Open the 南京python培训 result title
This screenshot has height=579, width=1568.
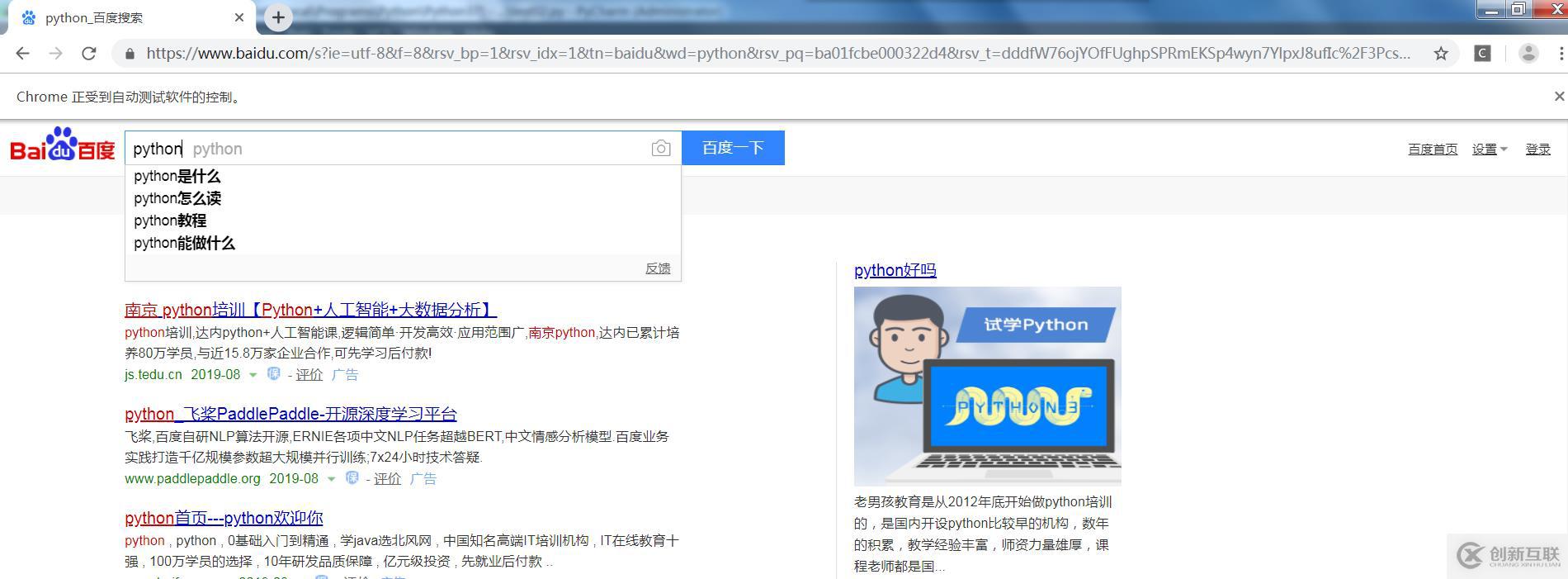click(310, 310)
